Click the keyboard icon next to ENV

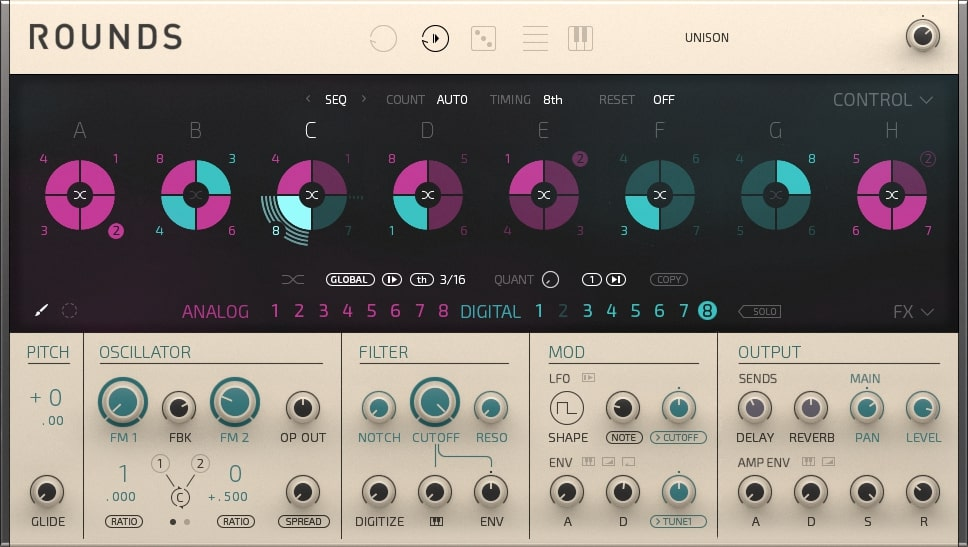[588, 461]
